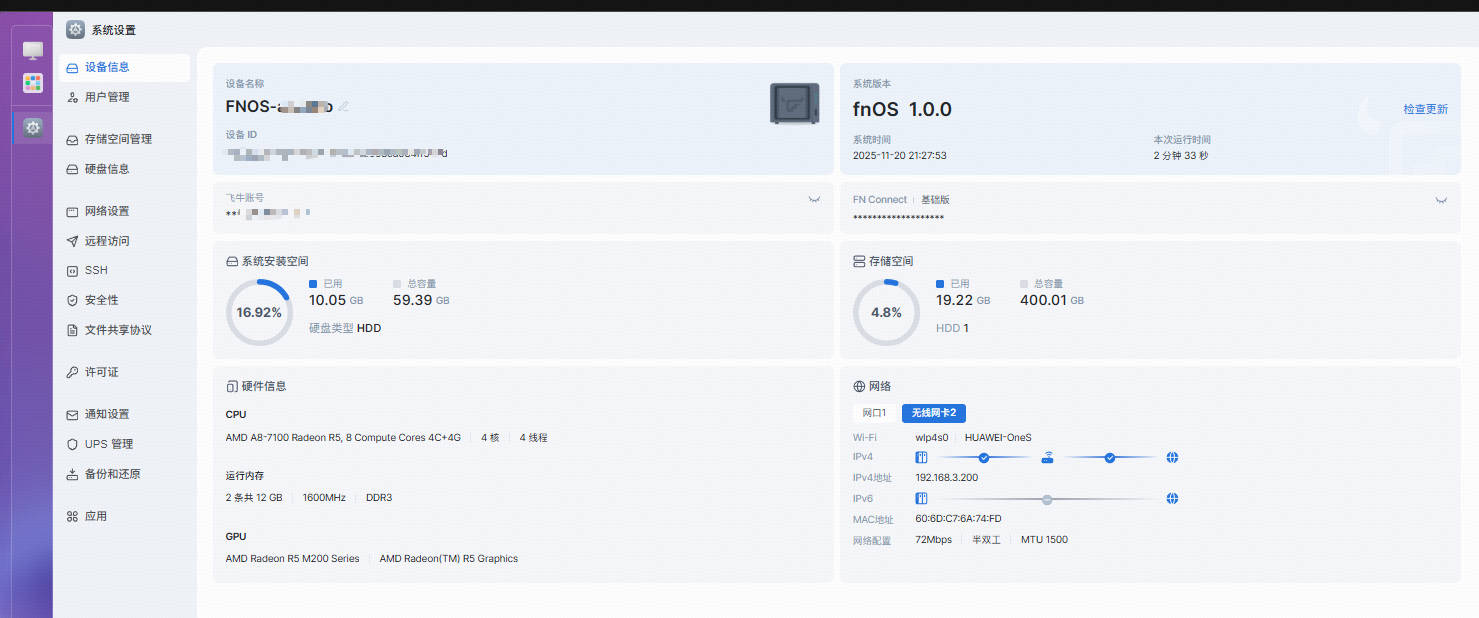Image resolution: width=1479 pixels, height=618 pixels.
Task: Click the 72Mbps network speed value
Action: (933, 540)
